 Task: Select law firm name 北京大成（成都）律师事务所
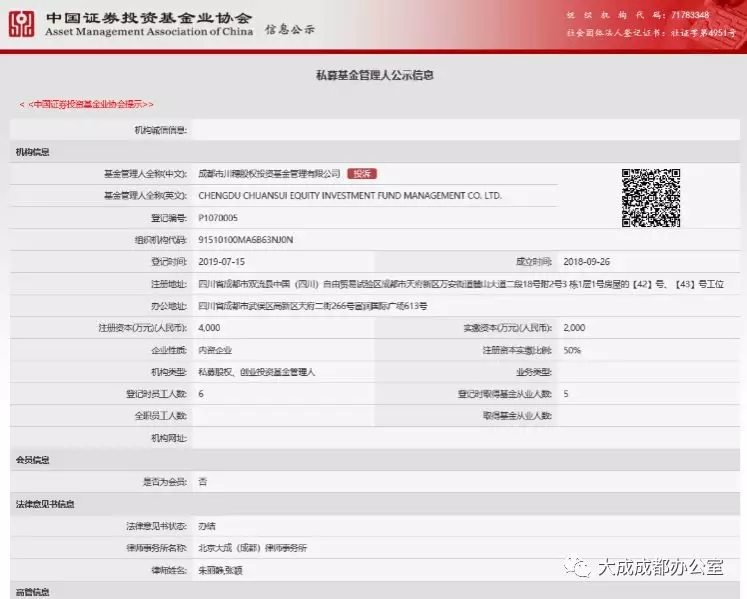point(252,548)
